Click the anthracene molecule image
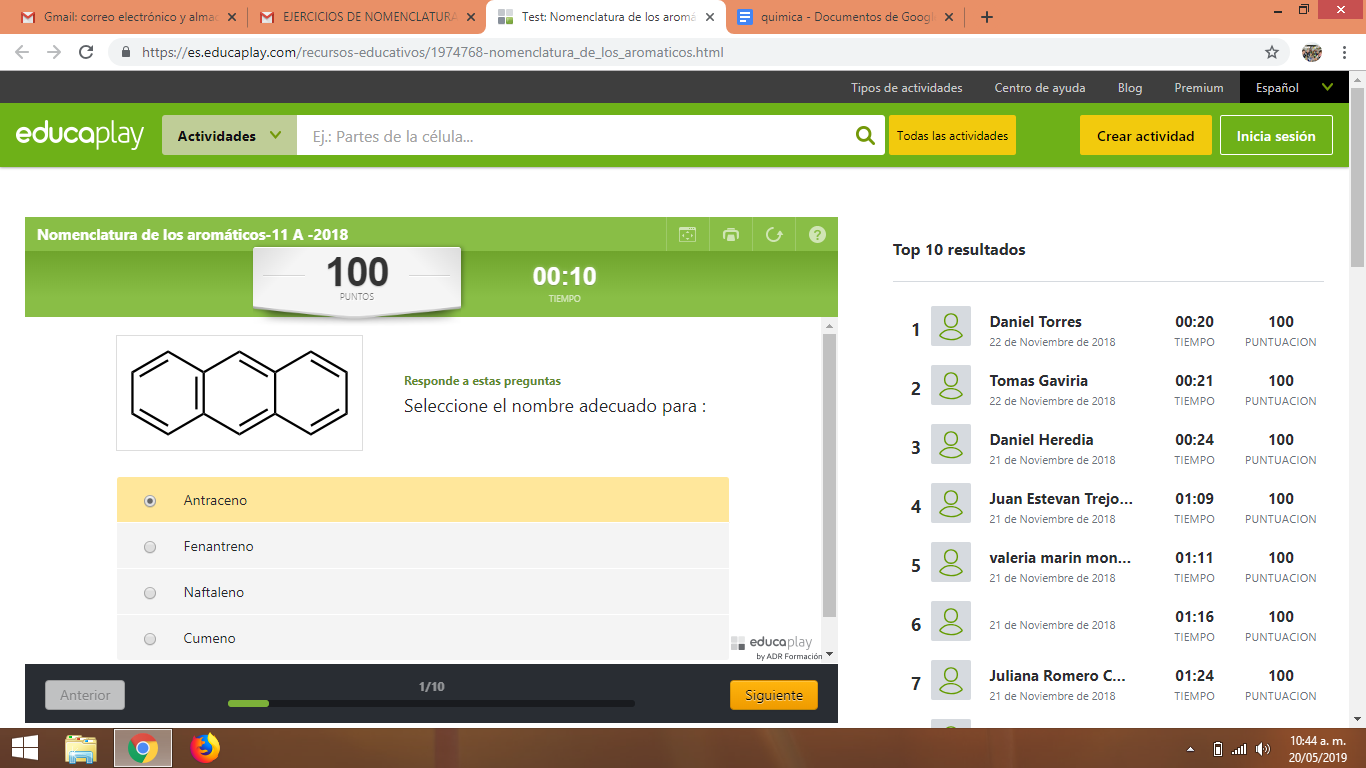Image resolution: width=1366 pixels, height=768 pixels. pyautogui.click(x=240, y=393)
